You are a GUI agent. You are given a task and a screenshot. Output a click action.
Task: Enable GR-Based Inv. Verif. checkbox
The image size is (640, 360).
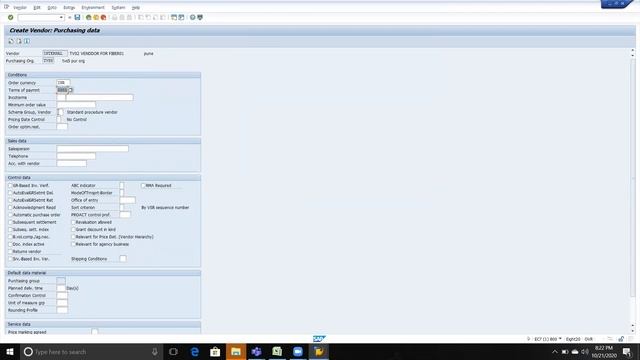click(x=11, y=185)
